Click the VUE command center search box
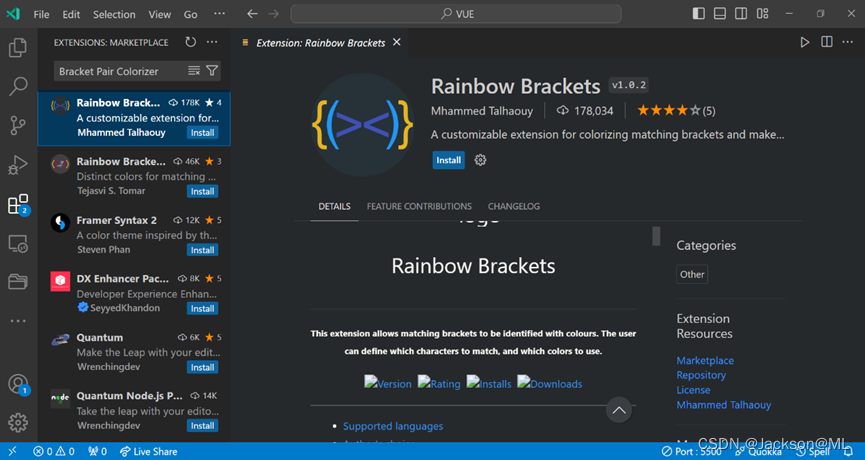Viewport: 865px width, 460px height. (456, 14)
